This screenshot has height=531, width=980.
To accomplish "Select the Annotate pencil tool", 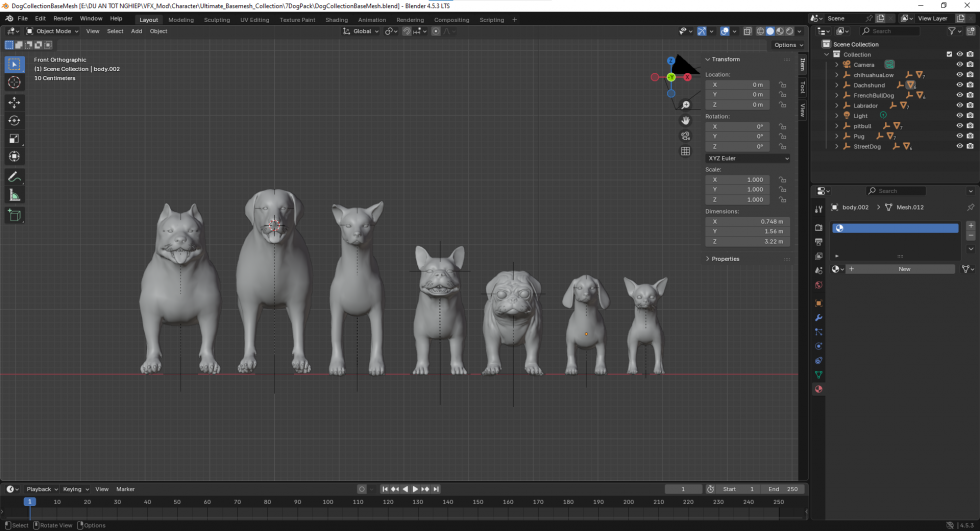I will (14, 177).
